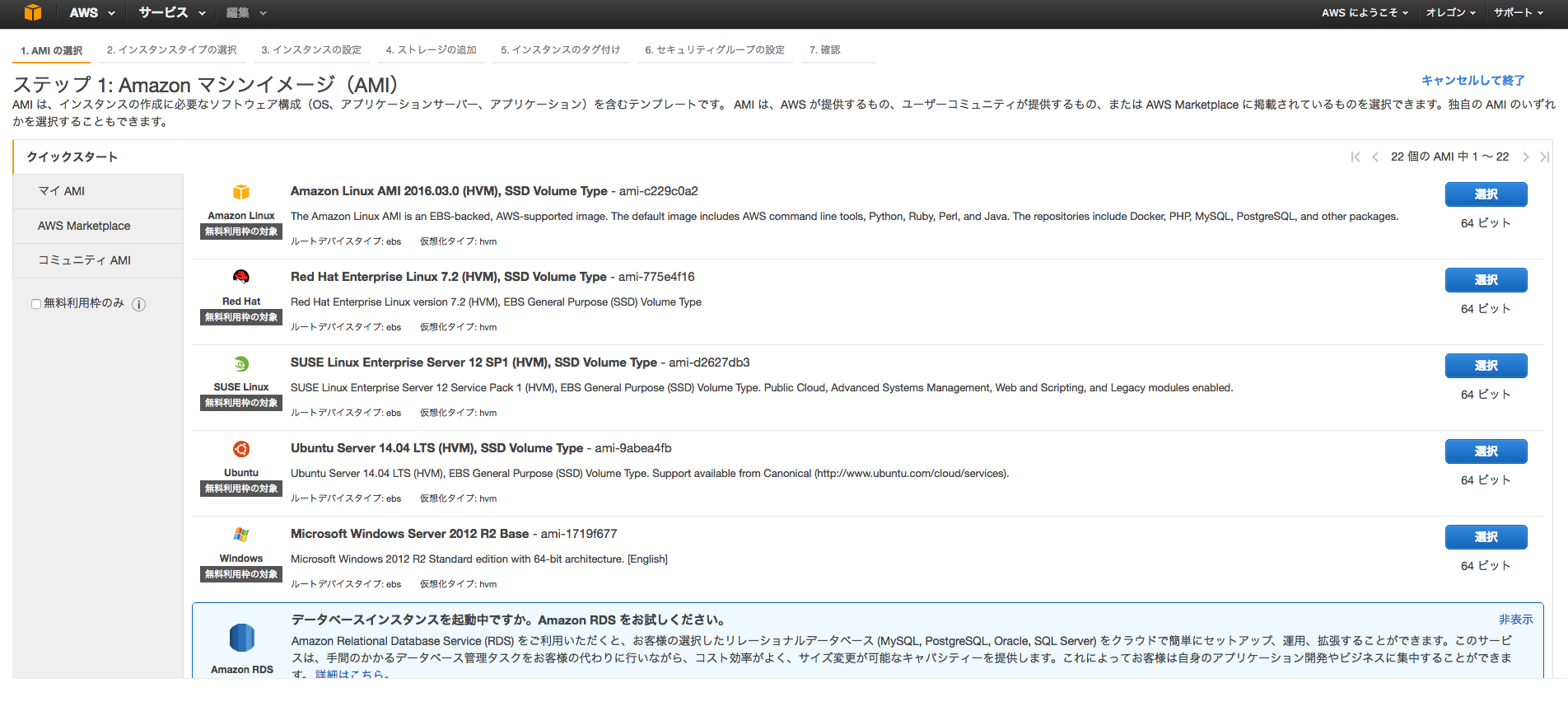Viewport: 1568px width, 711px height.
Task: Go to previous page of AMI list
Action: (1374, 157)
